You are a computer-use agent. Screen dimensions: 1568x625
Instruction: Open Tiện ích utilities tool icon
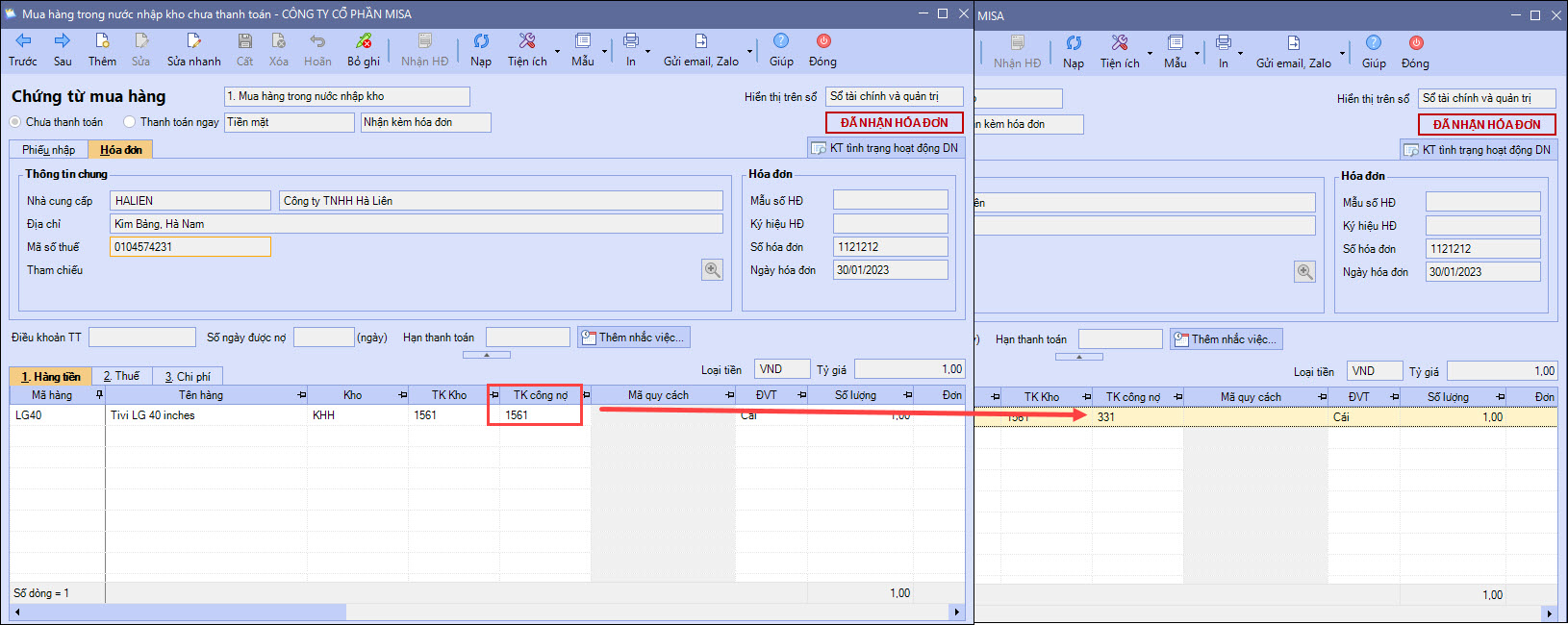(527, 41)
